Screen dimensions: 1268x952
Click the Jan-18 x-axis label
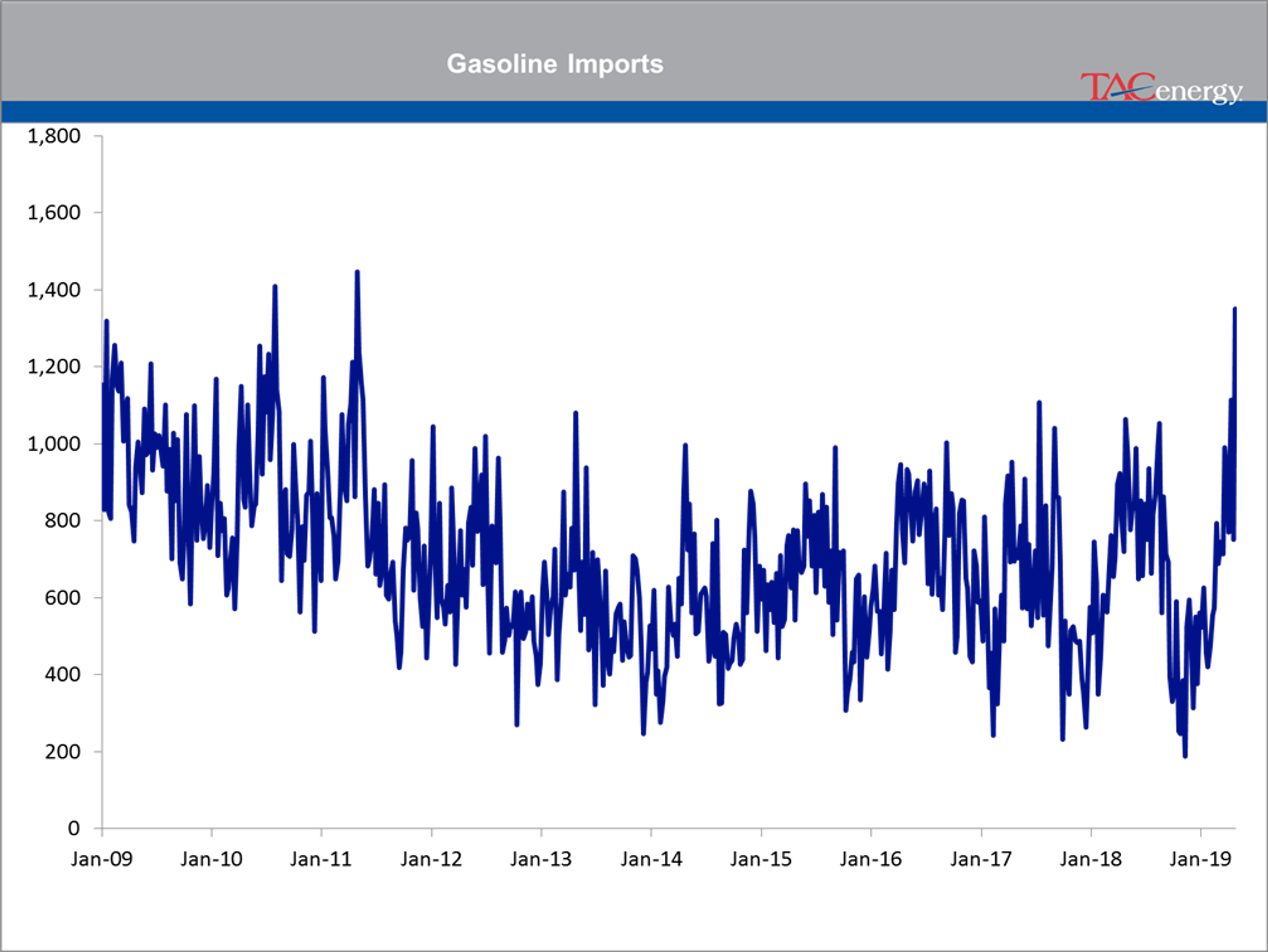1091,859
